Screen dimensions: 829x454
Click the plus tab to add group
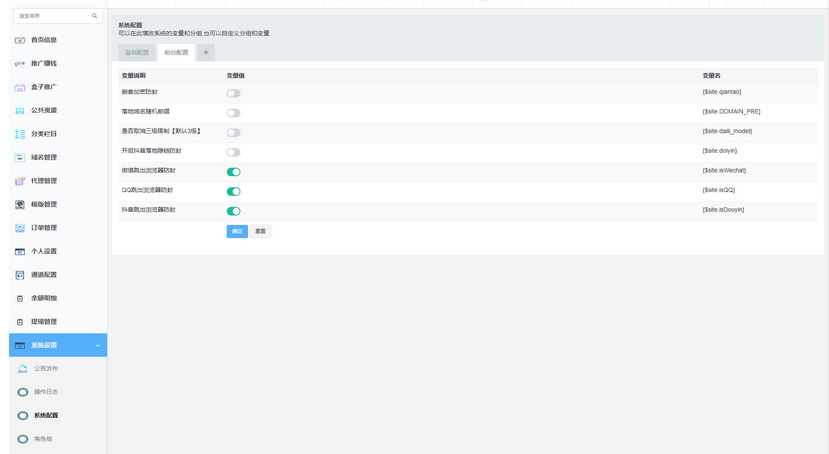click(206, 52)
